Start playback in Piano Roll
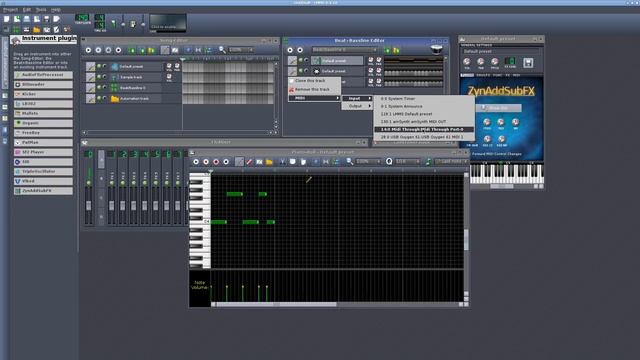Image resolution: width=640 pixels, height=360 pixels. pyautogui.click(x=196, y=162)
